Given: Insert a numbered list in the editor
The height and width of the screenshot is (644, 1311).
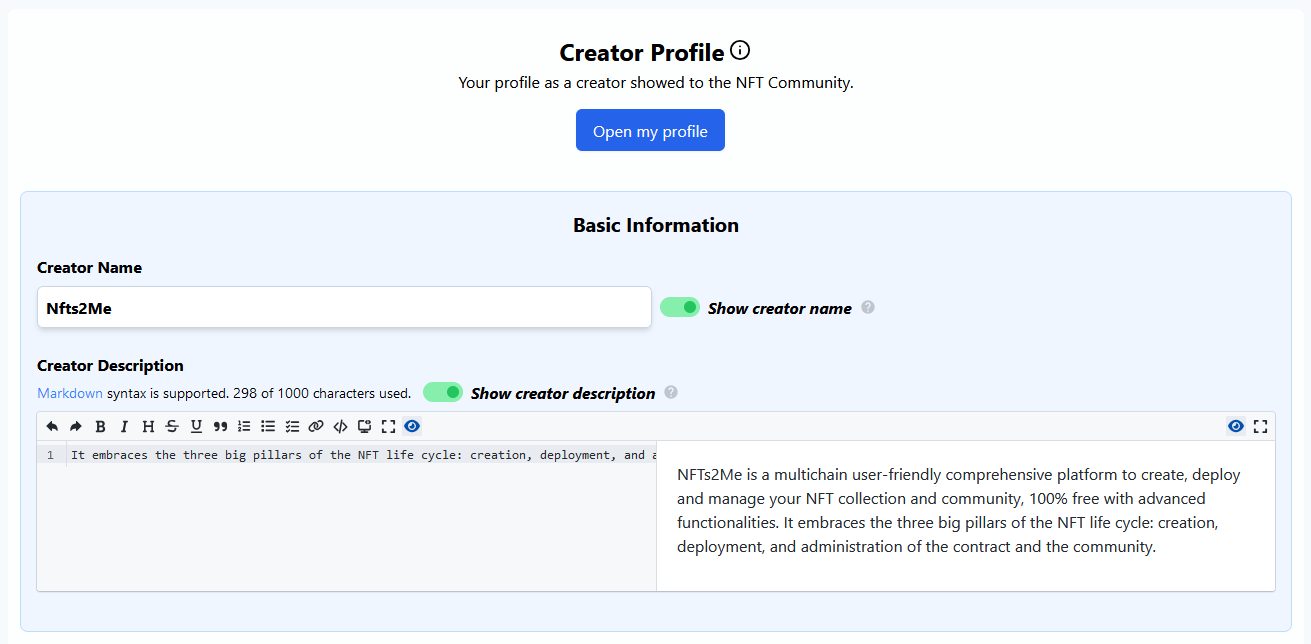Looking at the screenshot, I should tap(244, 427).
